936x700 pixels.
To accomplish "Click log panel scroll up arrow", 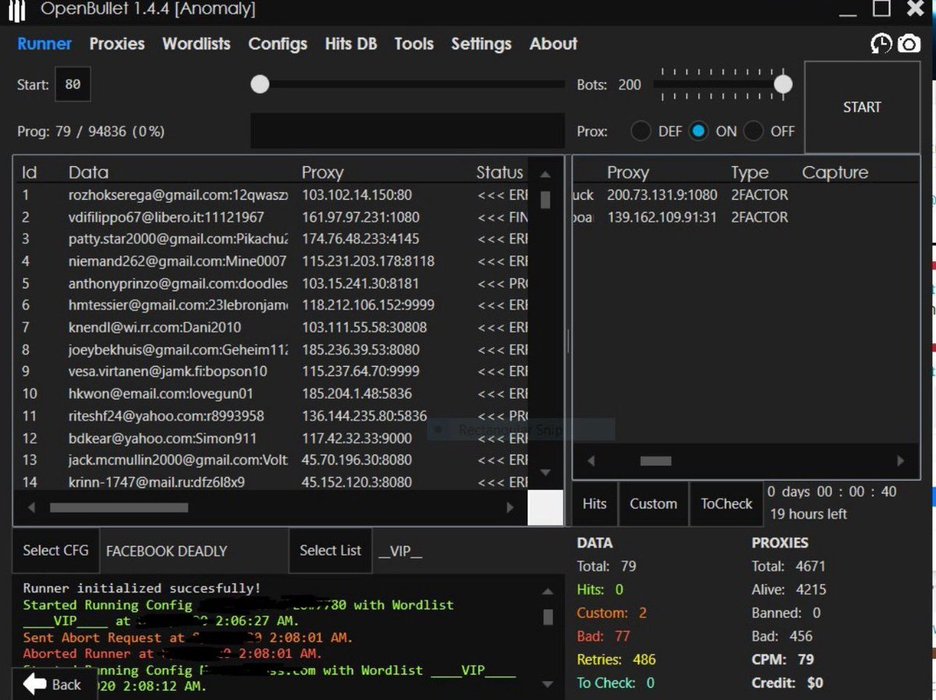I will click(x=547, y=591).
